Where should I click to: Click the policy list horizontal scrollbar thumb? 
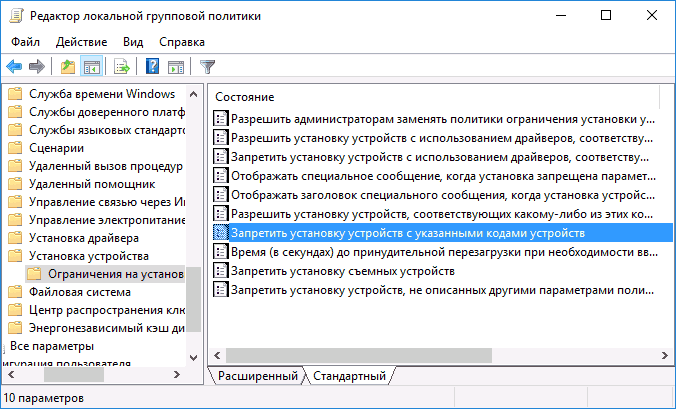[x=359, y=355]
